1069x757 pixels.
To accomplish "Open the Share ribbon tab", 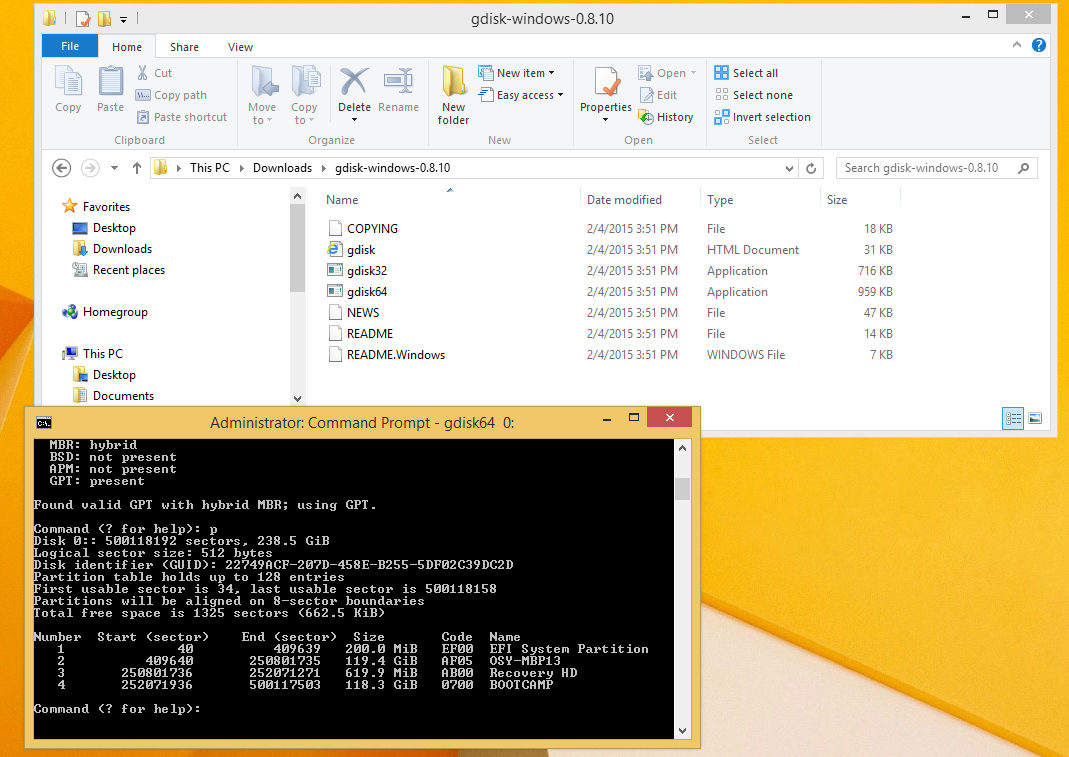I will pyautogui.click(x=184, y=47).
